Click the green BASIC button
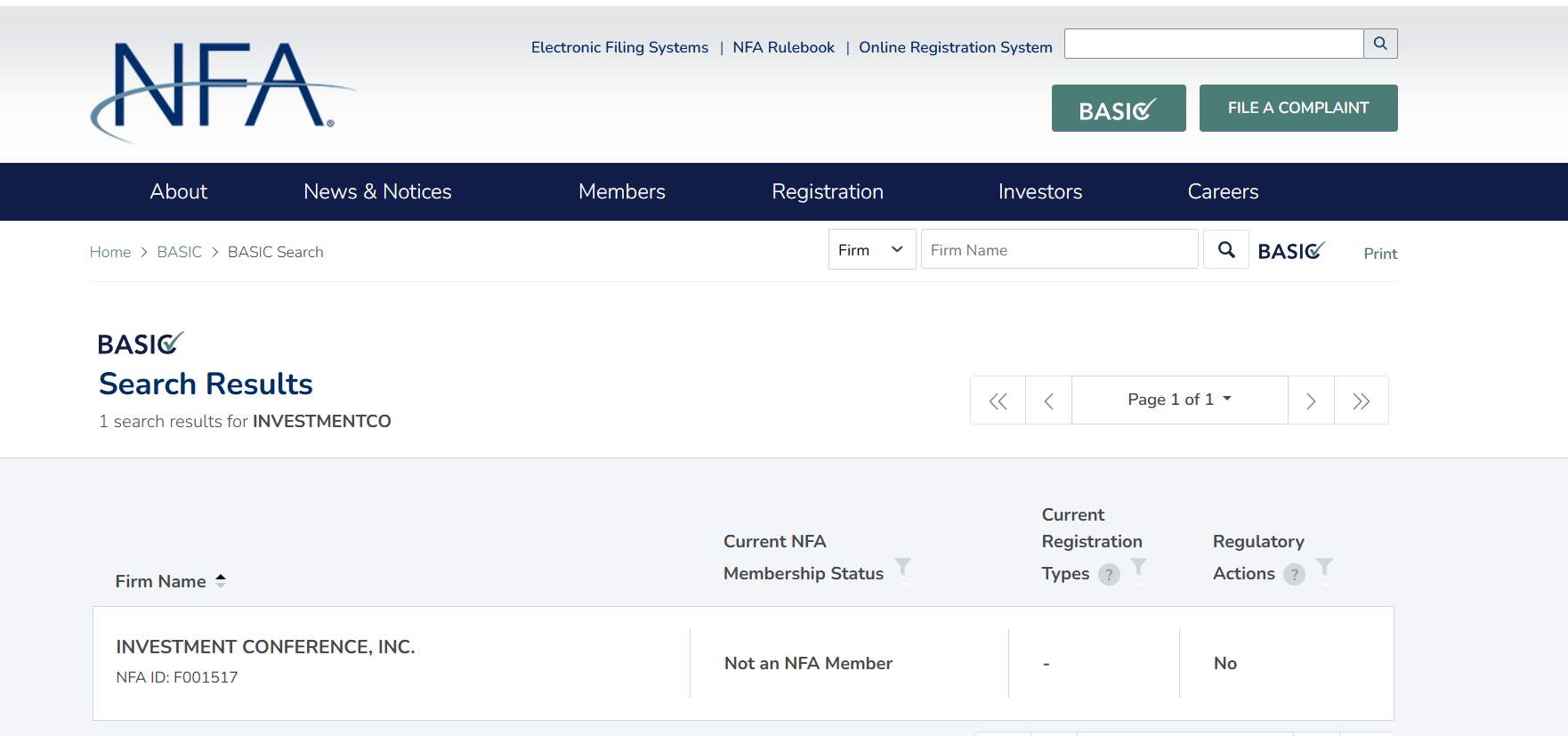Image resolution: width=1568 pixels, height=736 pixels. point(1119,109)
